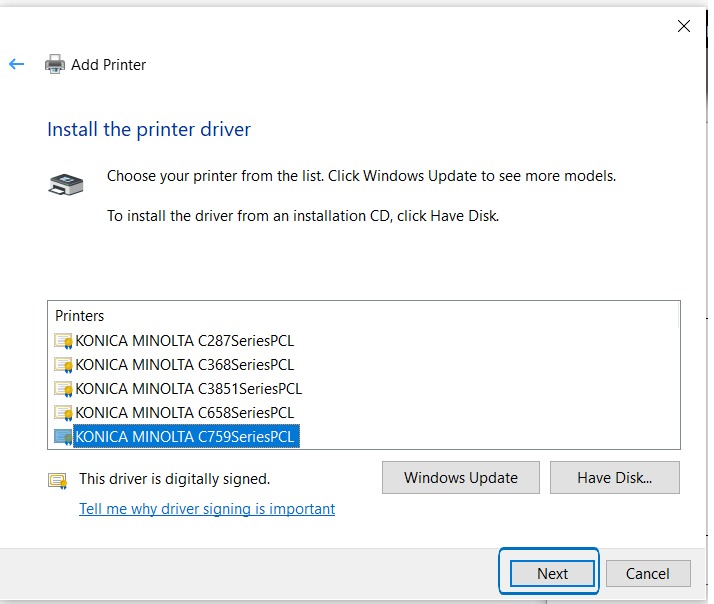Proceed with the Next button

(552, 573)
